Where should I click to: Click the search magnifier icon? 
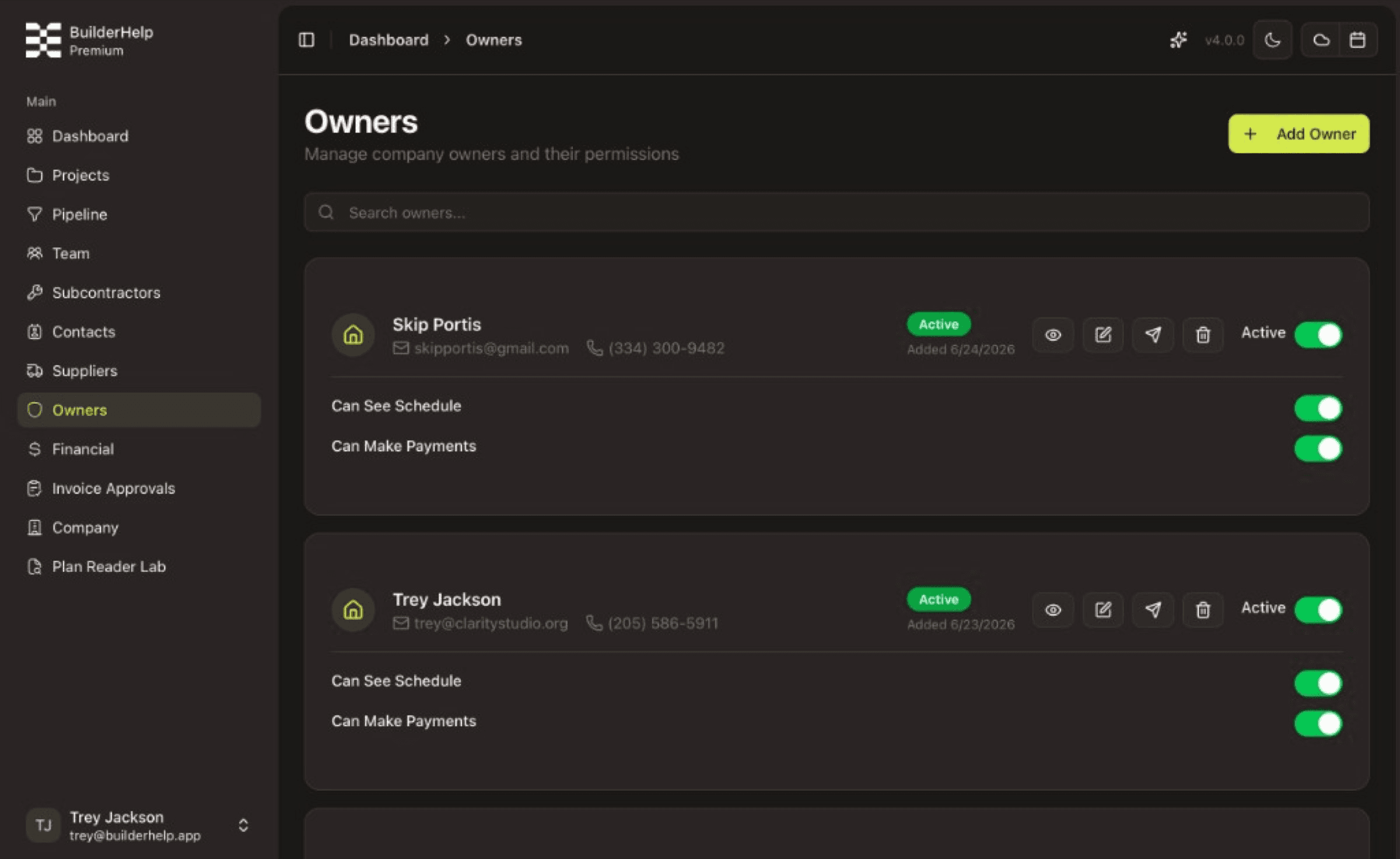pyautogui.click(x=326, y=212)
